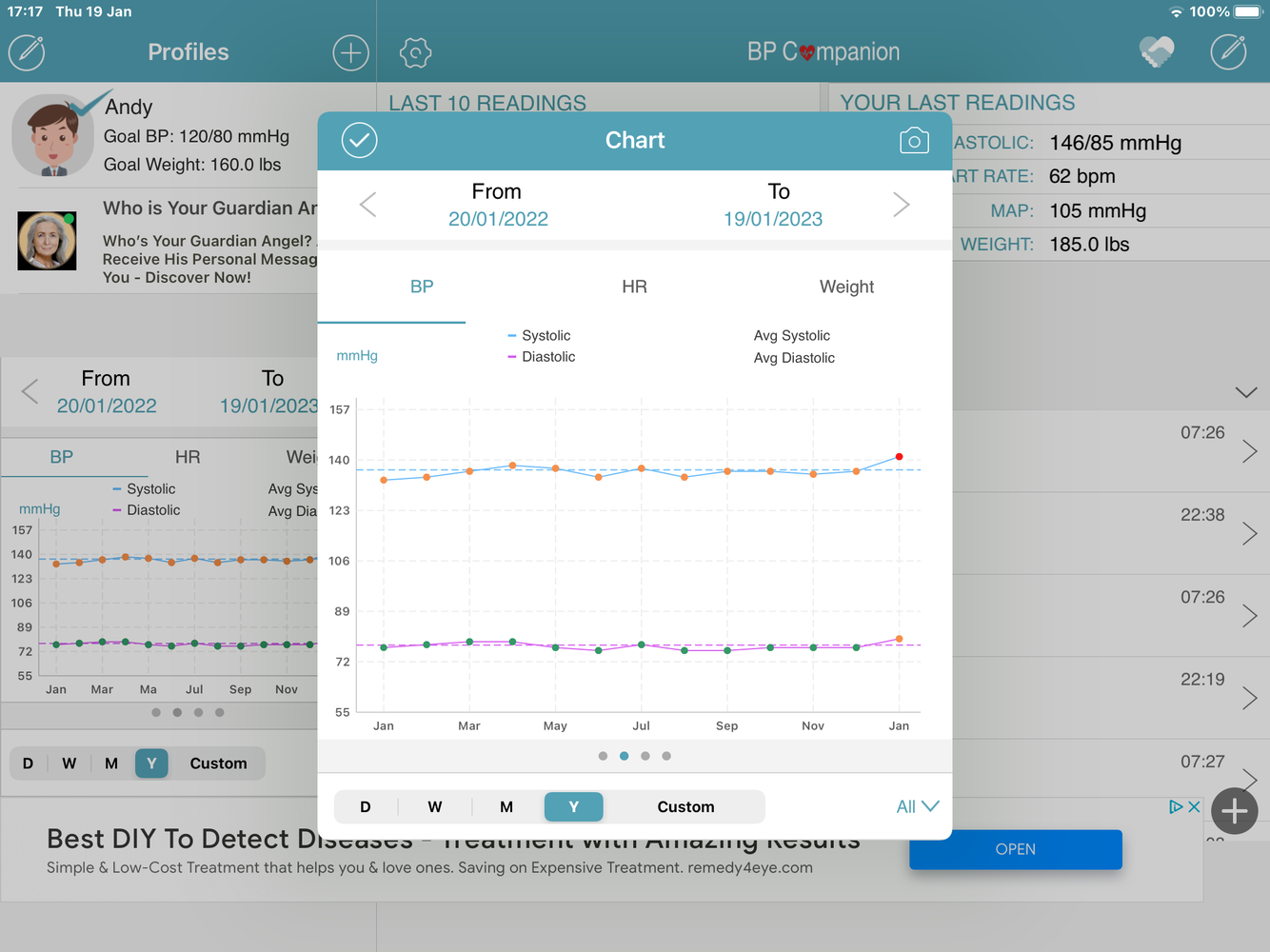Tap the edit profiles pencil icon
1270x952 pixels.
tap(27, 52)
